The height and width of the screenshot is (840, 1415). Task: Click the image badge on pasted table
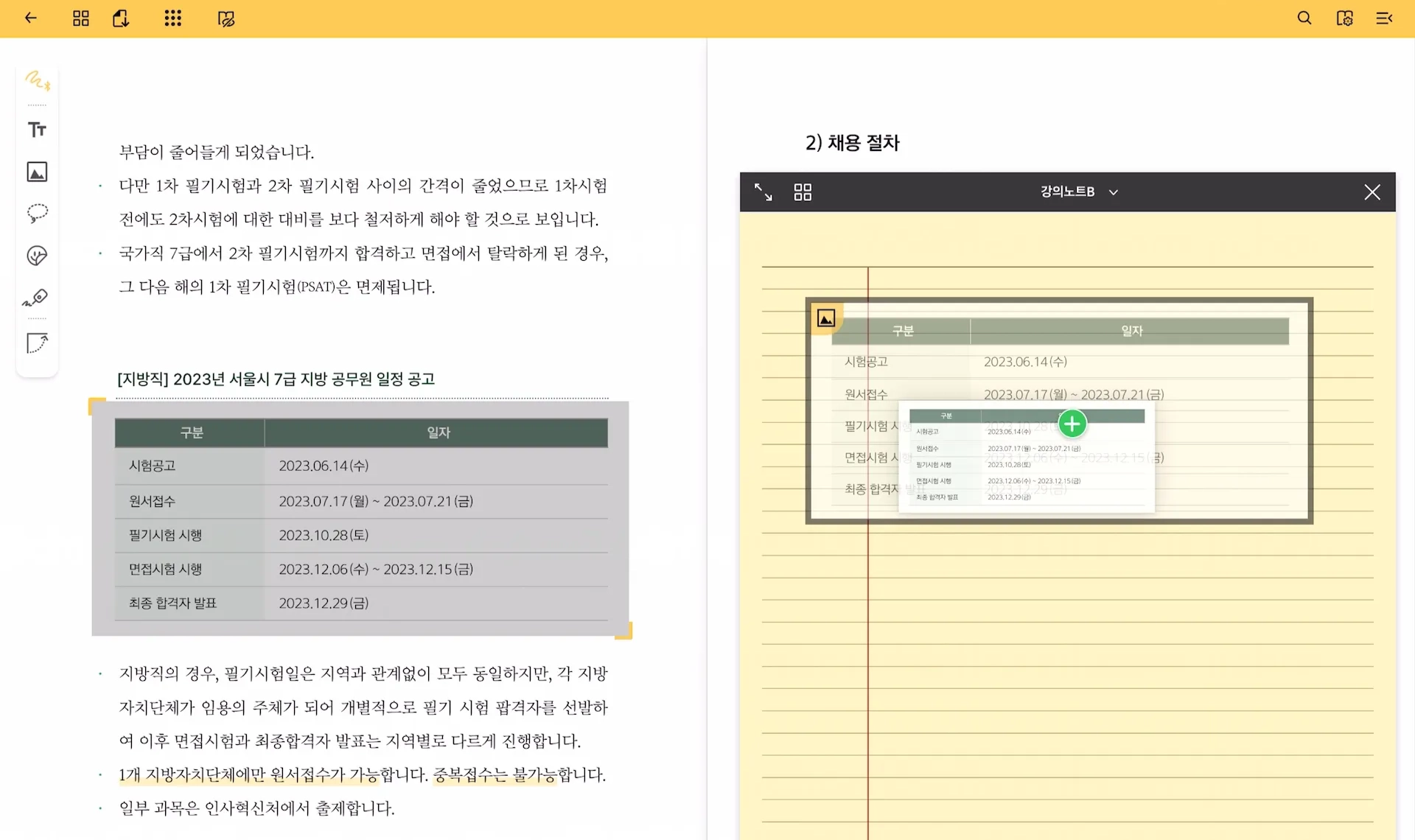click(826, 318)
